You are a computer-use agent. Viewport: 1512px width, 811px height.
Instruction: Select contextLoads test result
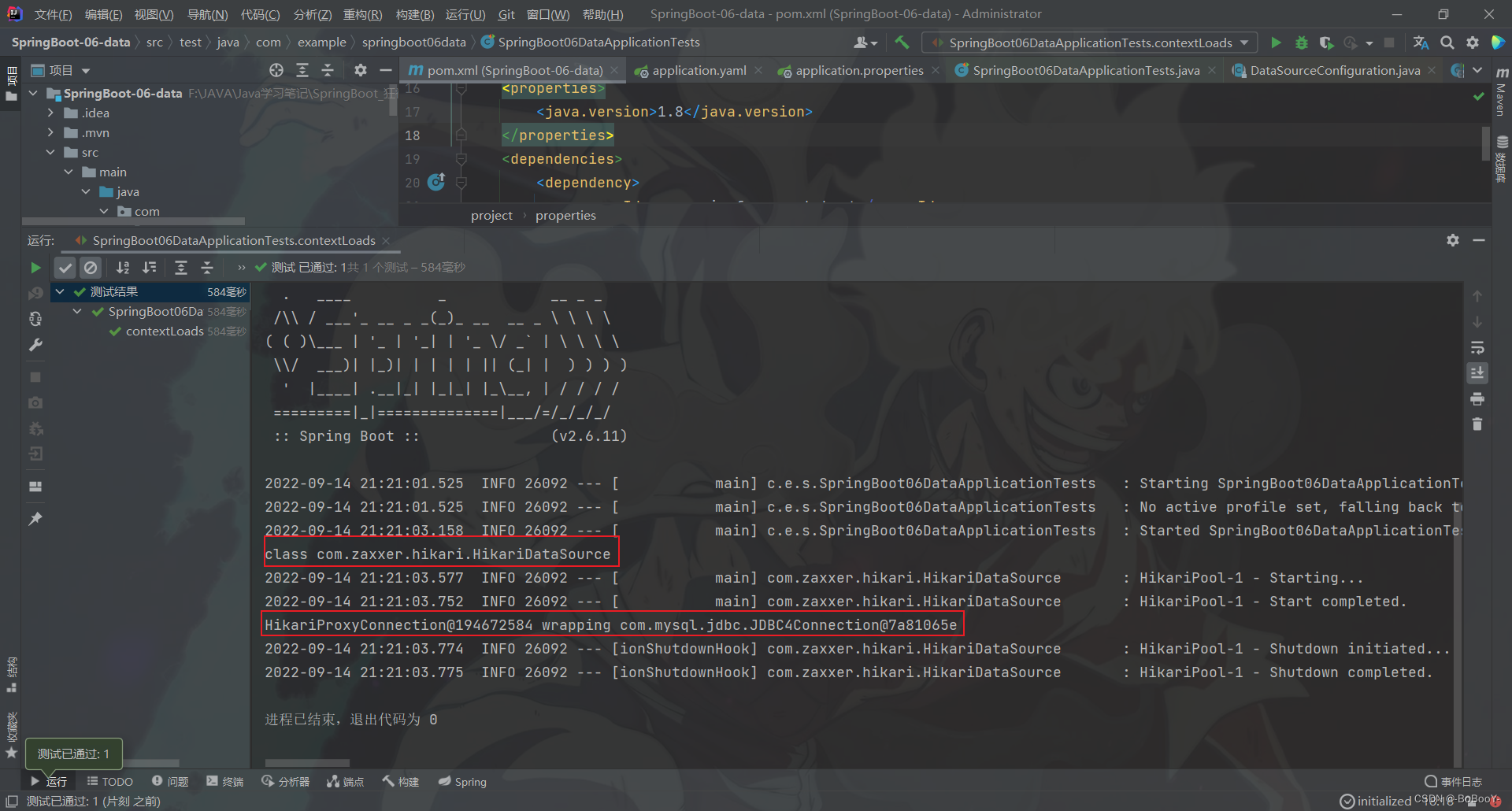[x=165, y=331]
